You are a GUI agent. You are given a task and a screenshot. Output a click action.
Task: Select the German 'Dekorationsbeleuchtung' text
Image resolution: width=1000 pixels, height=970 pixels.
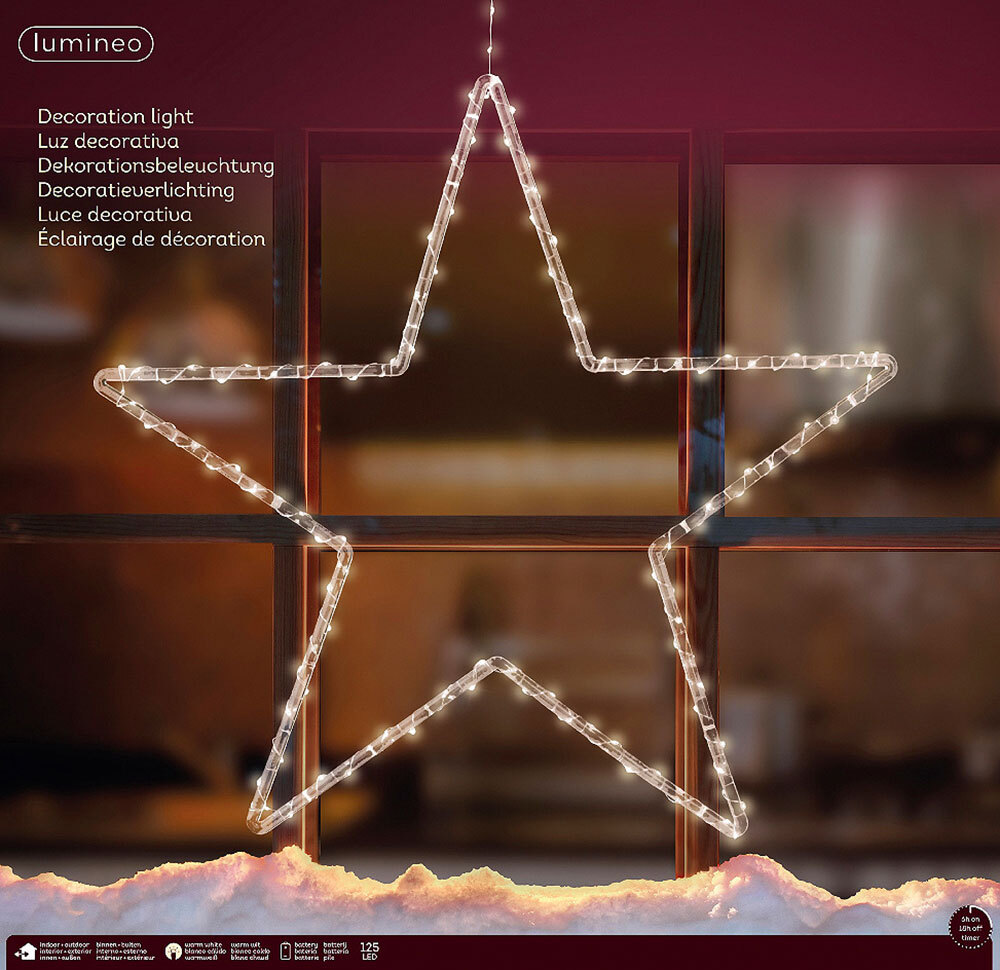click(155, 165)
